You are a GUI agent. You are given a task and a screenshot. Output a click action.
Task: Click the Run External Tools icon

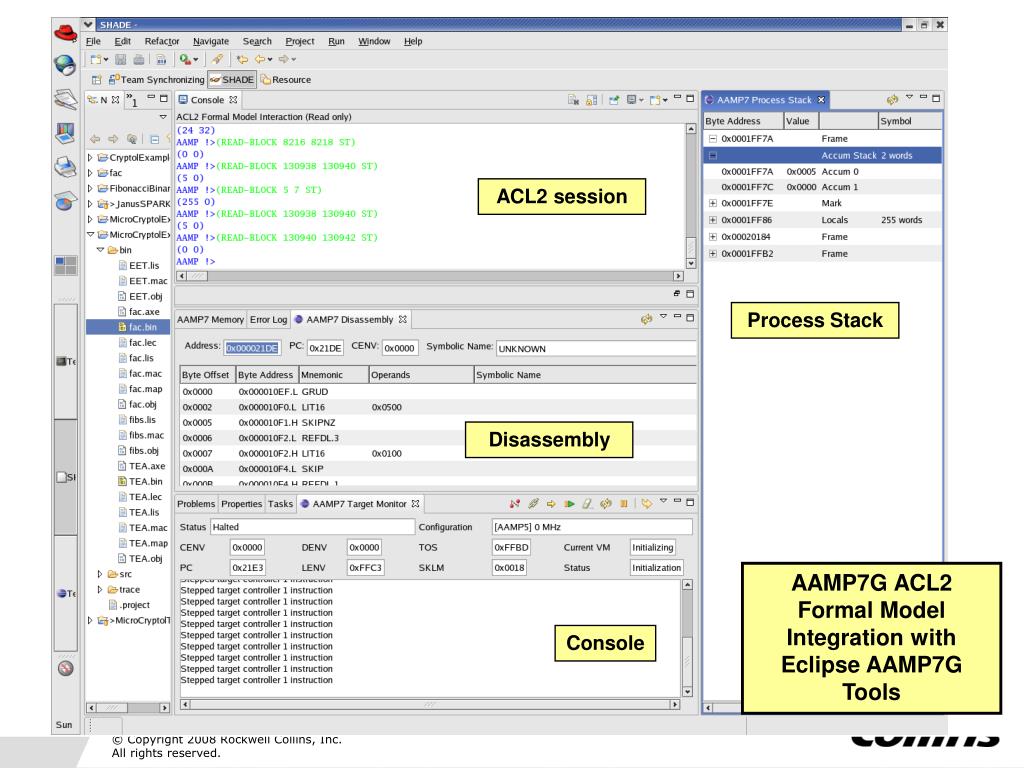tap(185, 59)
